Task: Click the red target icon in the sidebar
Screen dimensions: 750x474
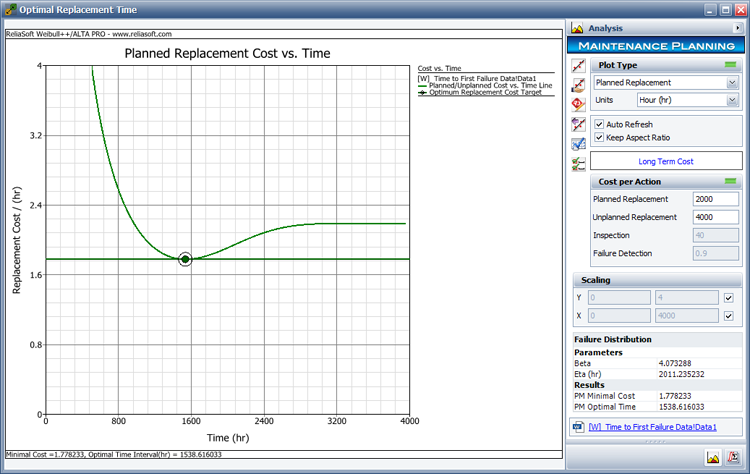Action: tap(578, 104)
